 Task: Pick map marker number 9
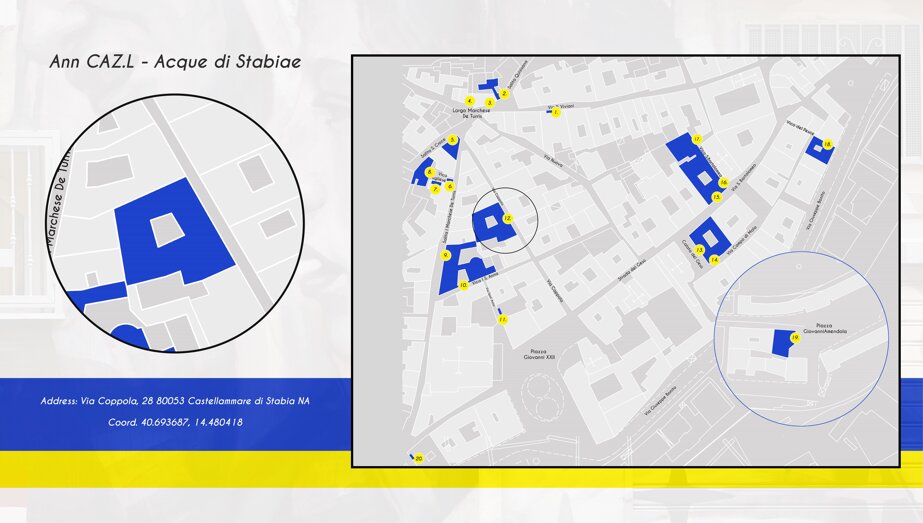[x=446, y=255]
